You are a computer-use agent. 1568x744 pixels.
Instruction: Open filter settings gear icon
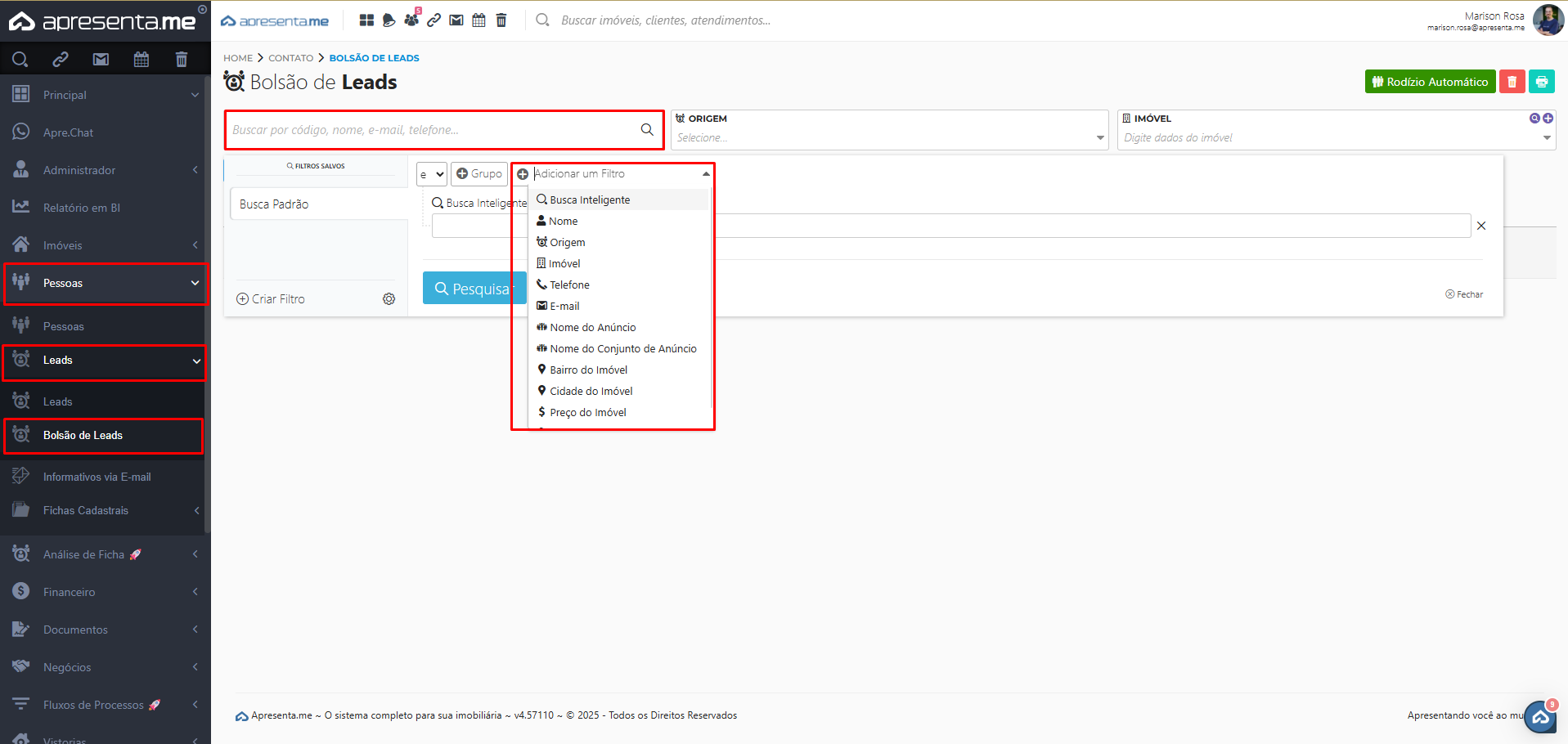389,299
